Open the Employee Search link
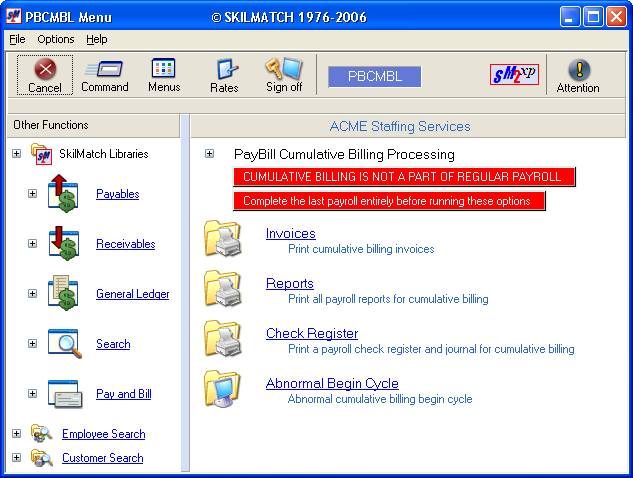Viewport: 633px width, 478px height. click(x=104, y=434)
